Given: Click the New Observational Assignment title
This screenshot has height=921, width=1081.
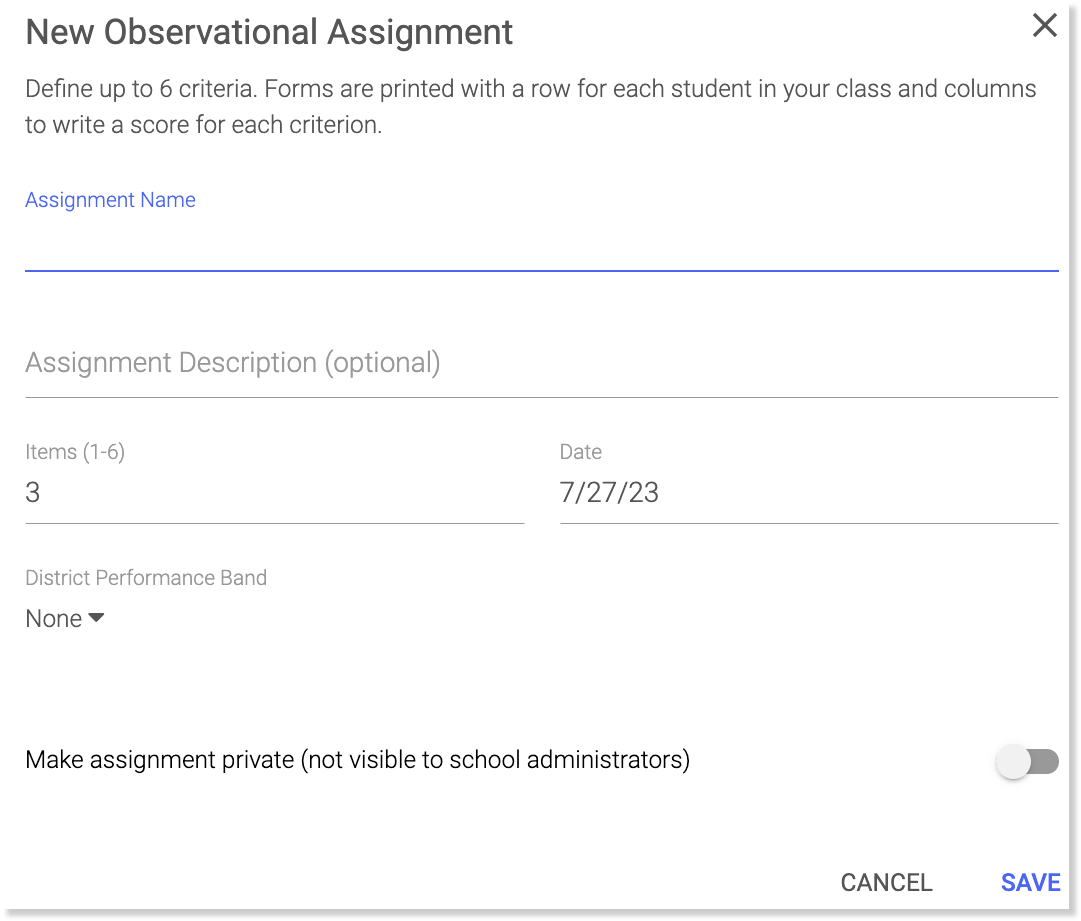Looking at the screenshot, I should point(269,32).
